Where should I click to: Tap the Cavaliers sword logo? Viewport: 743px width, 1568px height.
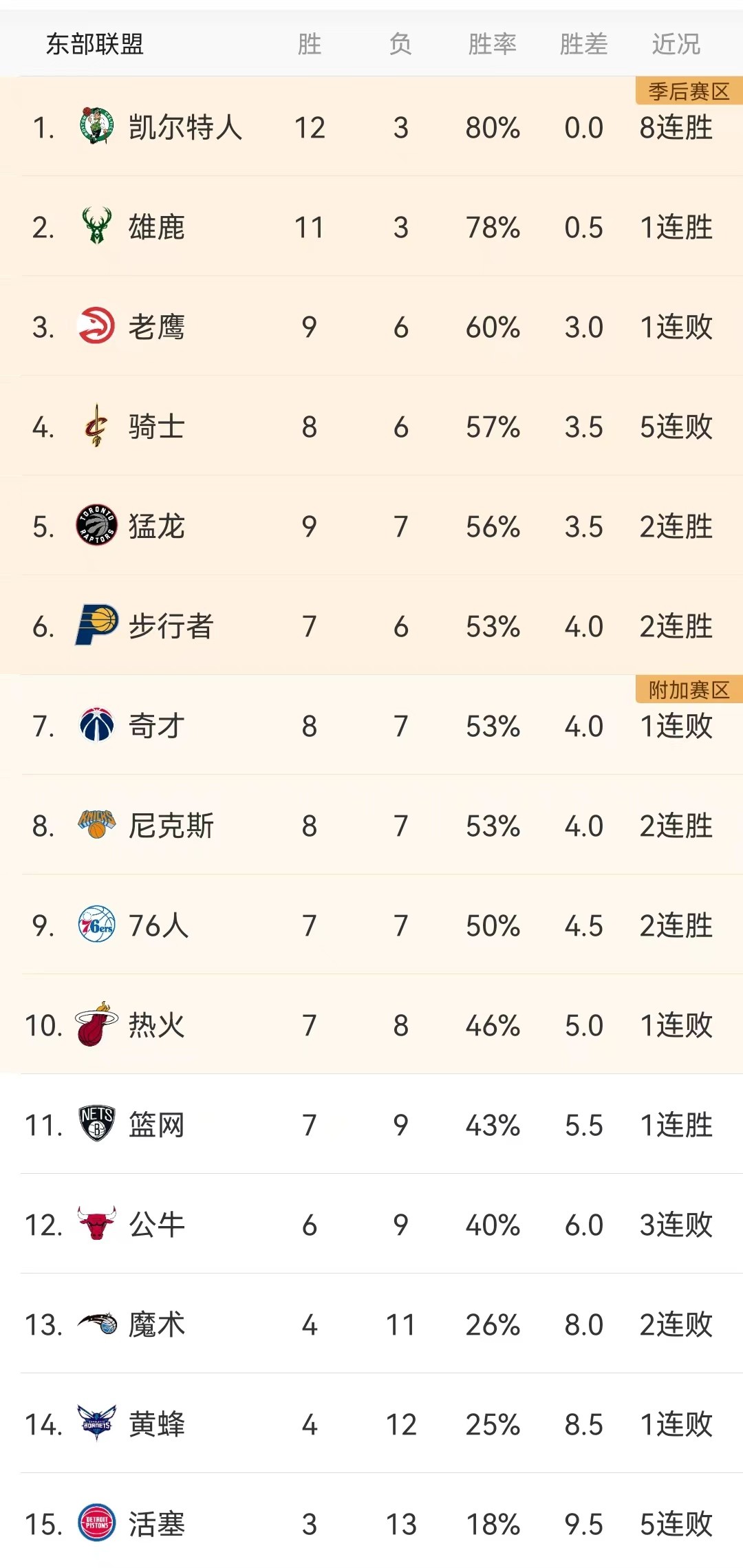(96, 425)
